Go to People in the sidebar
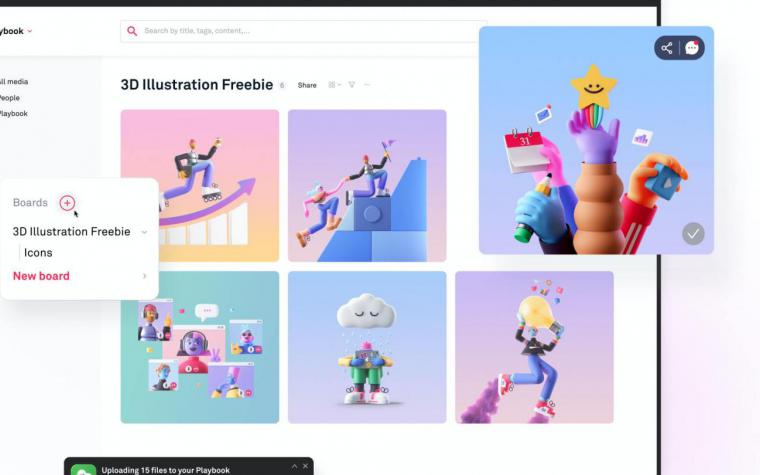 pos(10,97)
